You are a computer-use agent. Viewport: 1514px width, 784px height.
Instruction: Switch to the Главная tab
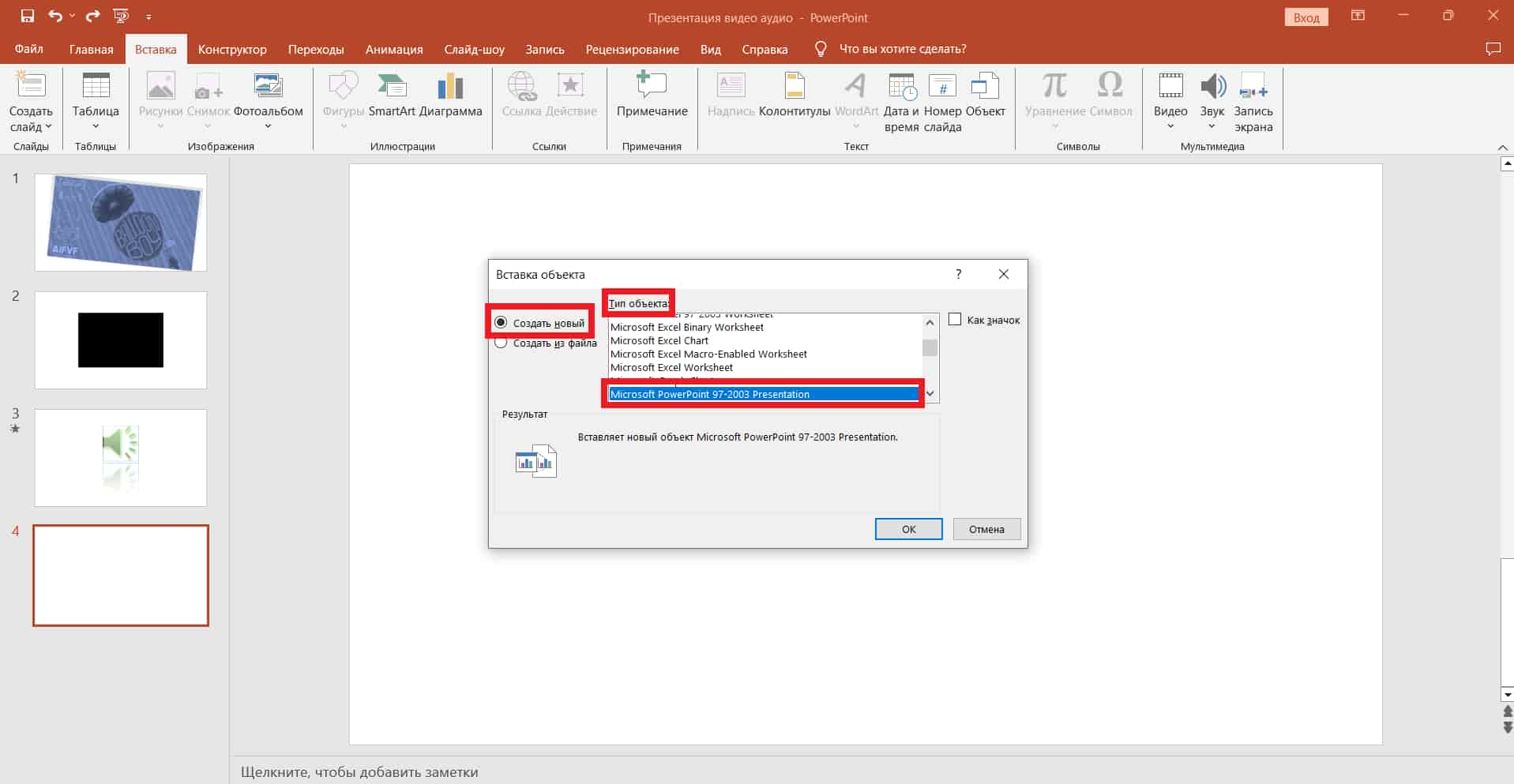91,49
